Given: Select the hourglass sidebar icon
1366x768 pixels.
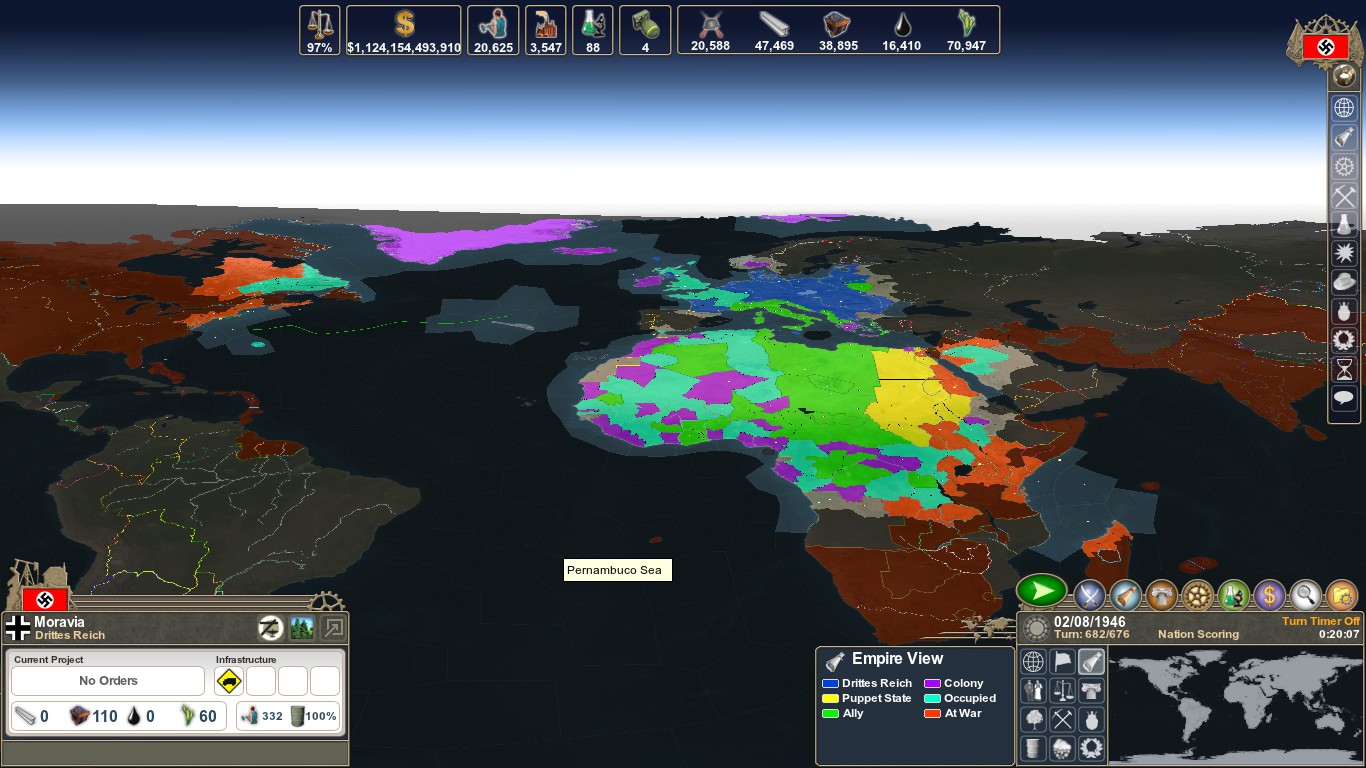Looking at the screenshot, I should click(x=1344, y=369).
